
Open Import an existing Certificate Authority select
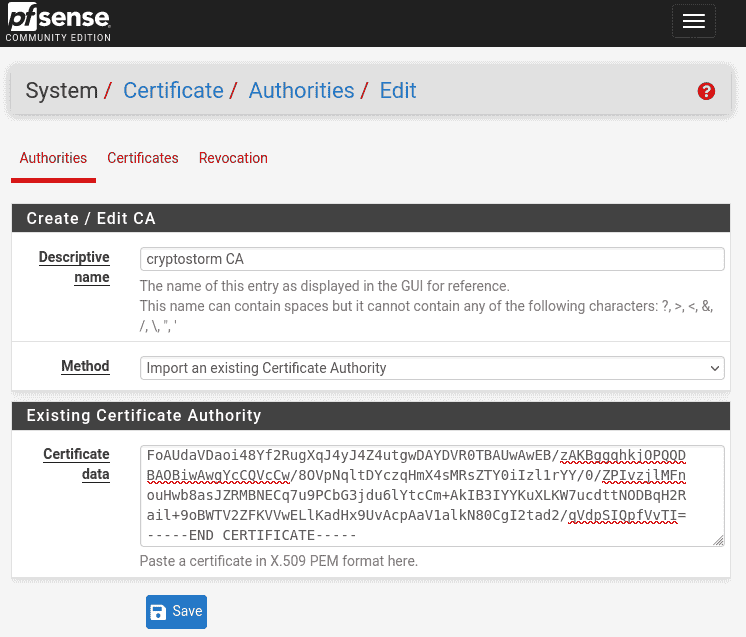click(432, 368)
